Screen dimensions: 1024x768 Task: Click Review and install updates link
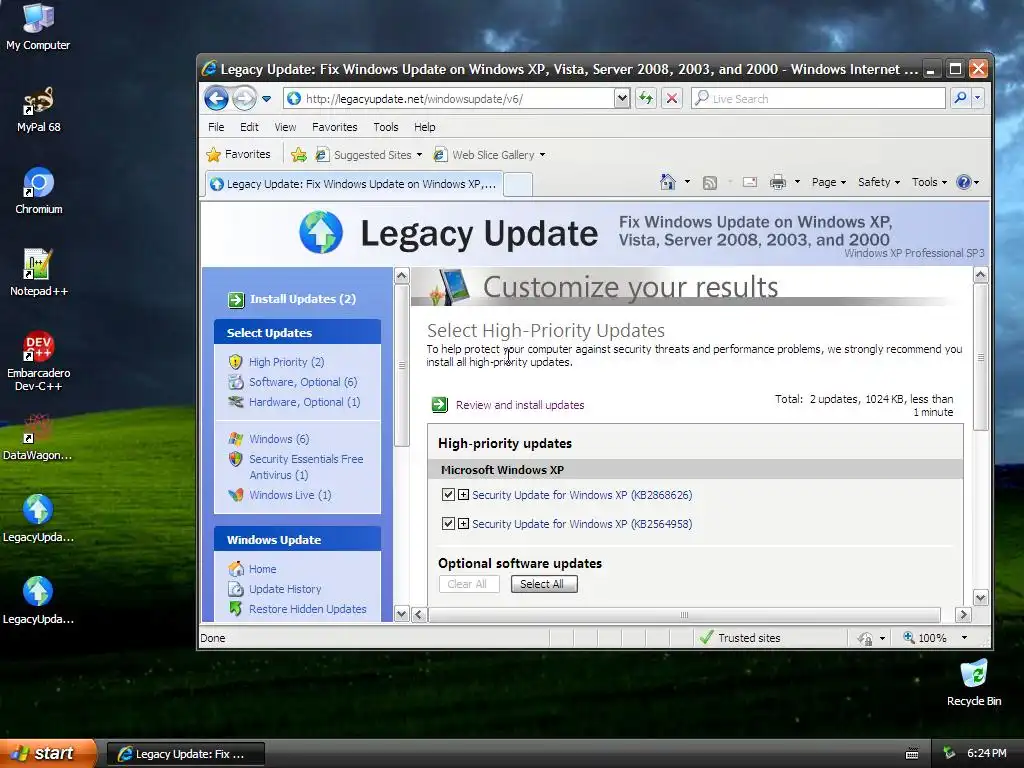[x=520, y=405]
